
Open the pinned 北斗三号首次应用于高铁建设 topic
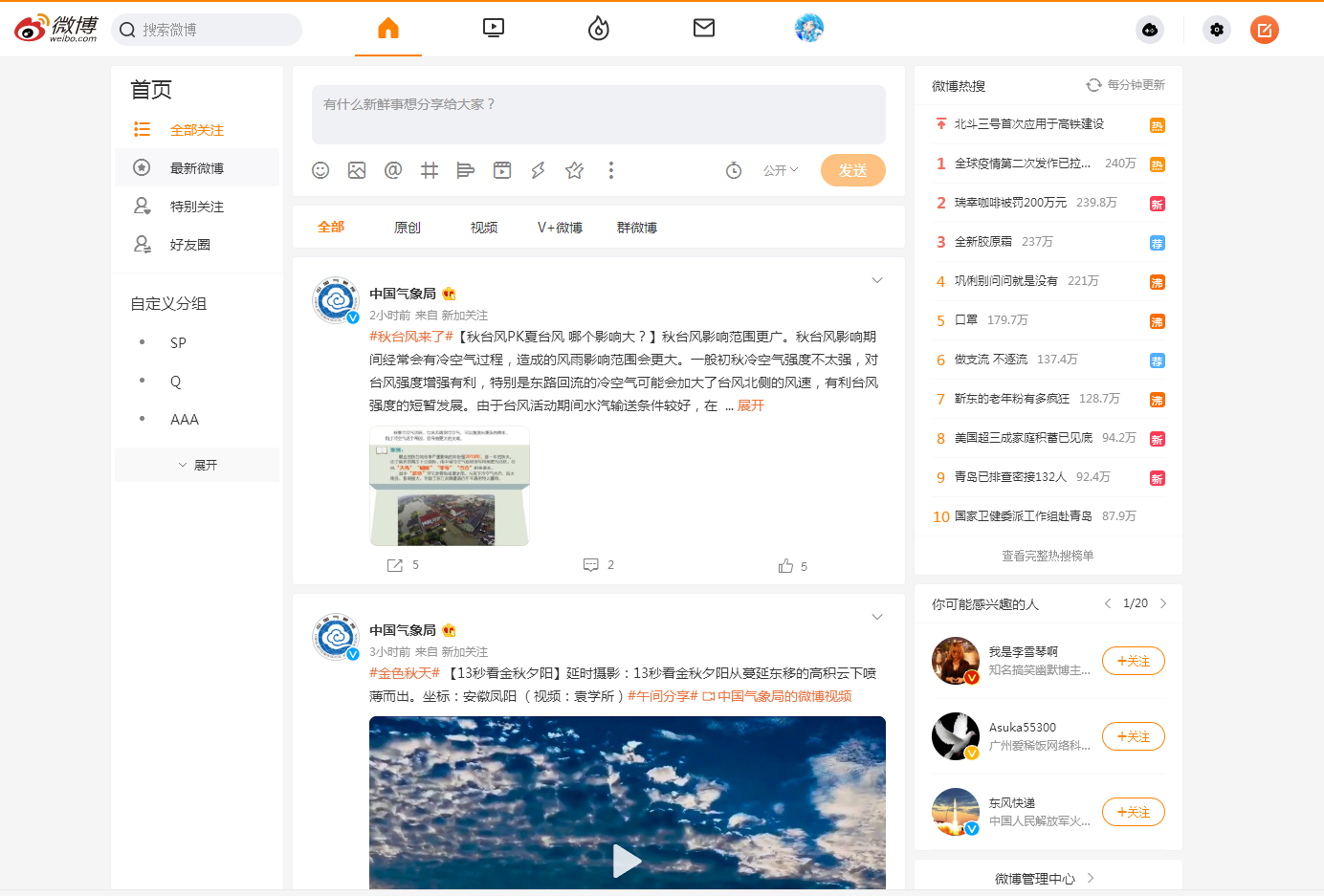pyautogui.click(x=1029, y=124)
